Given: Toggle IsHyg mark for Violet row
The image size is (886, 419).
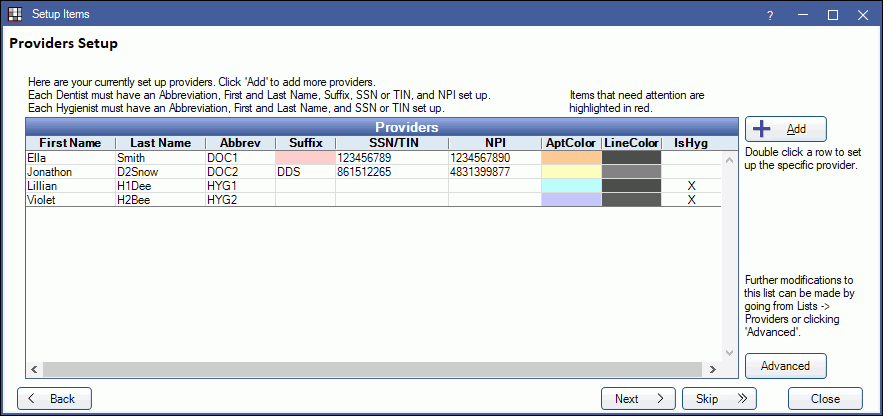Looking at the screenshot, I should point(691,200).
